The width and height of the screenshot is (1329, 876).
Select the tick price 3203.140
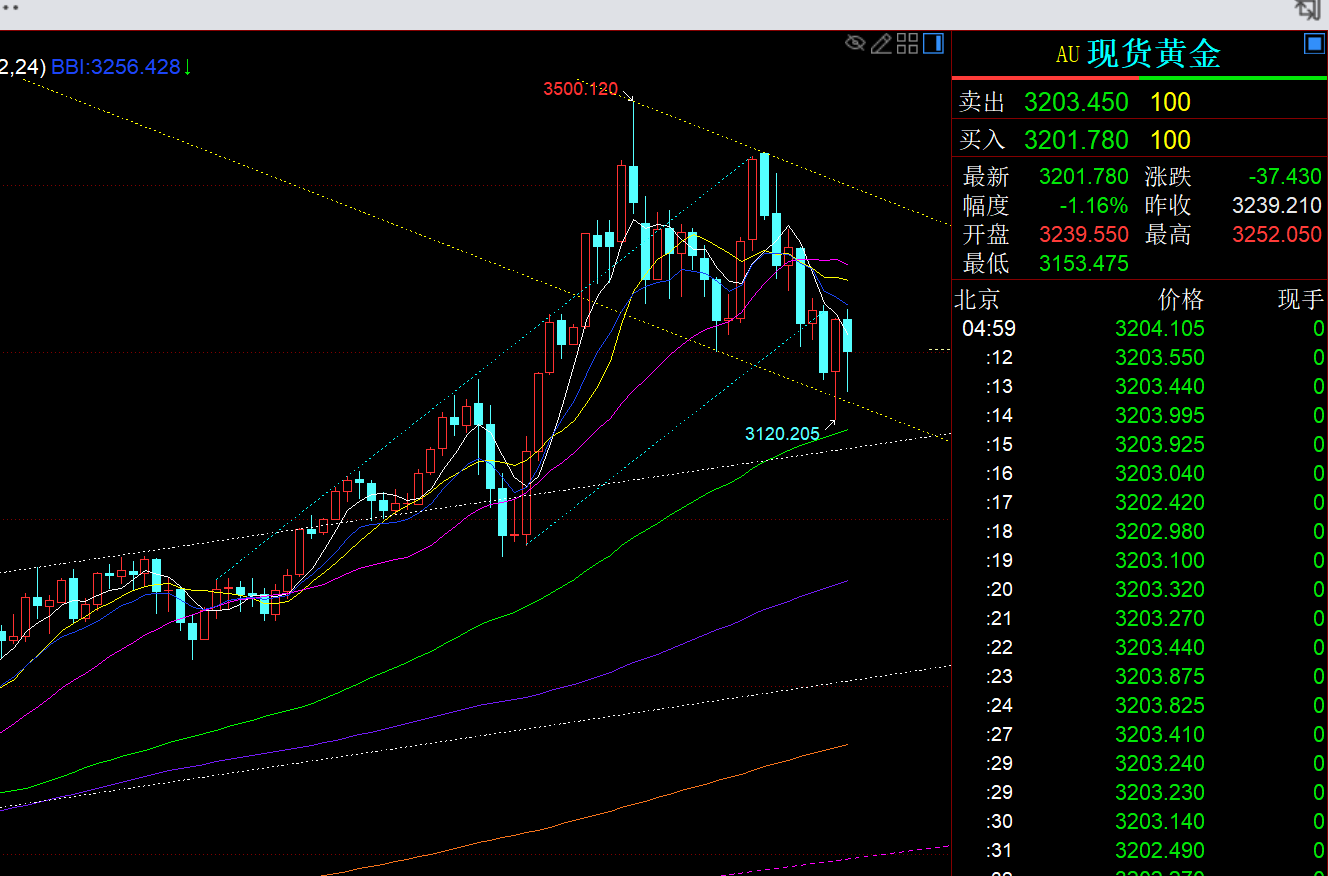point(1160,821)
